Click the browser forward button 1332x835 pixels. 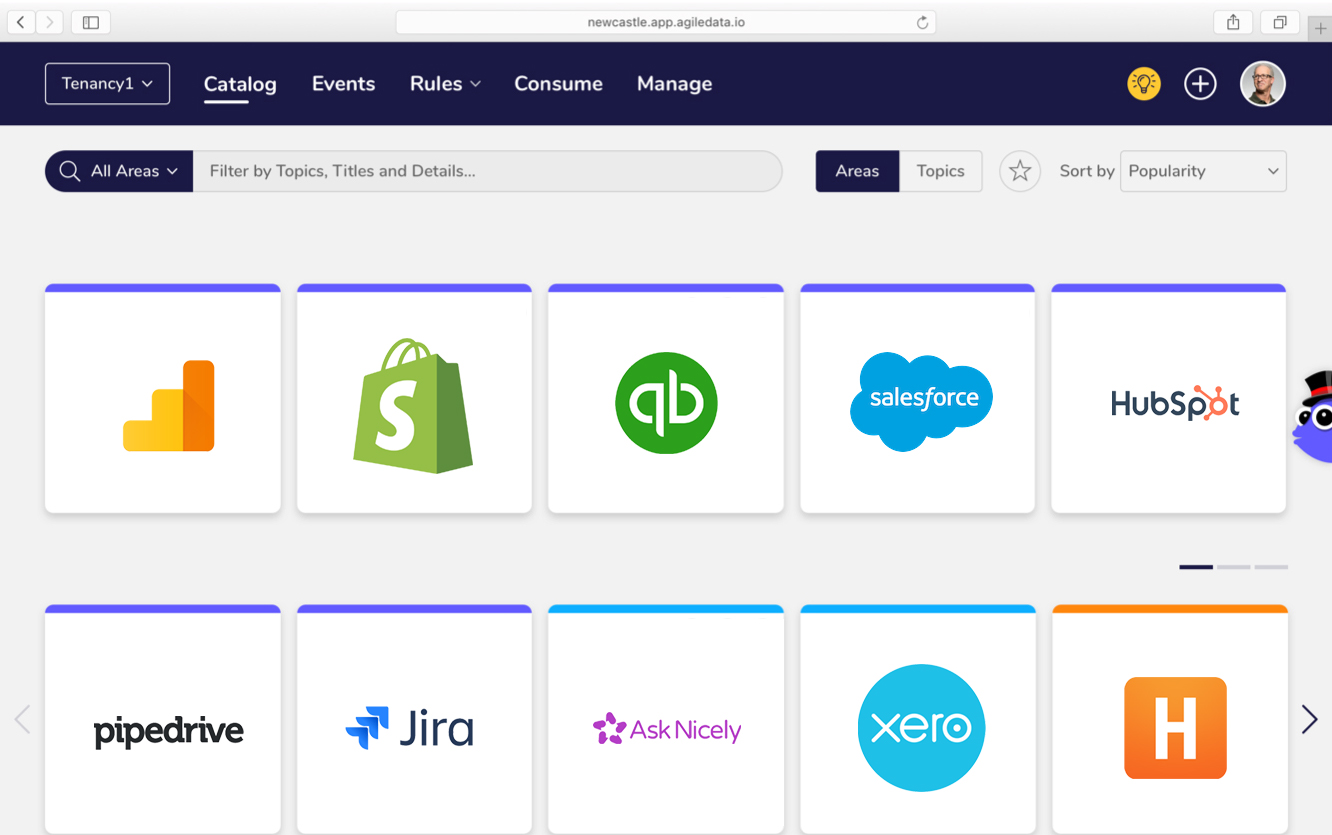pos(49,22)
